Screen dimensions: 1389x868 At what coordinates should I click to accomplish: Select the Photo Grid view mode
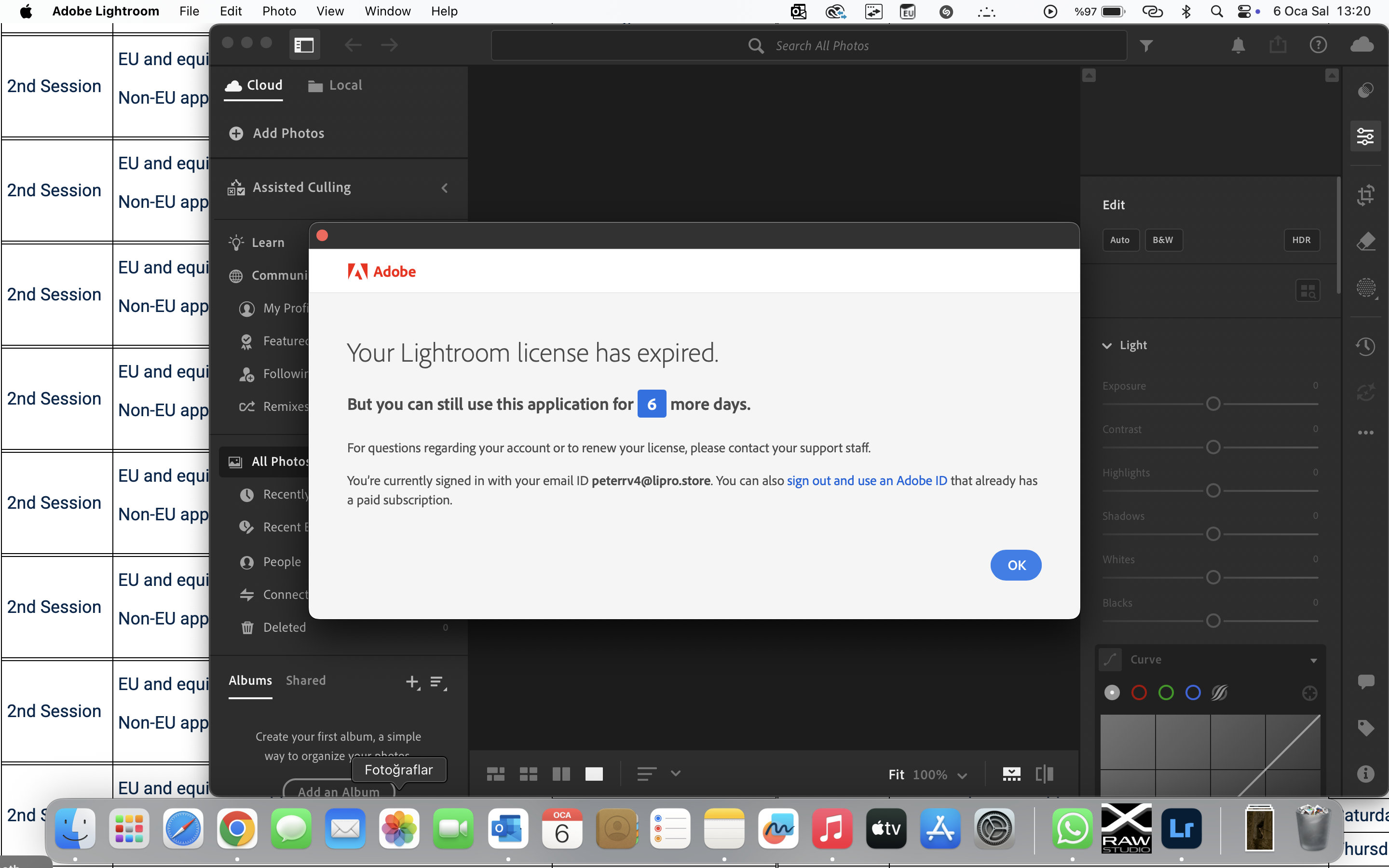pyautogui.click(x=495, y=774)
